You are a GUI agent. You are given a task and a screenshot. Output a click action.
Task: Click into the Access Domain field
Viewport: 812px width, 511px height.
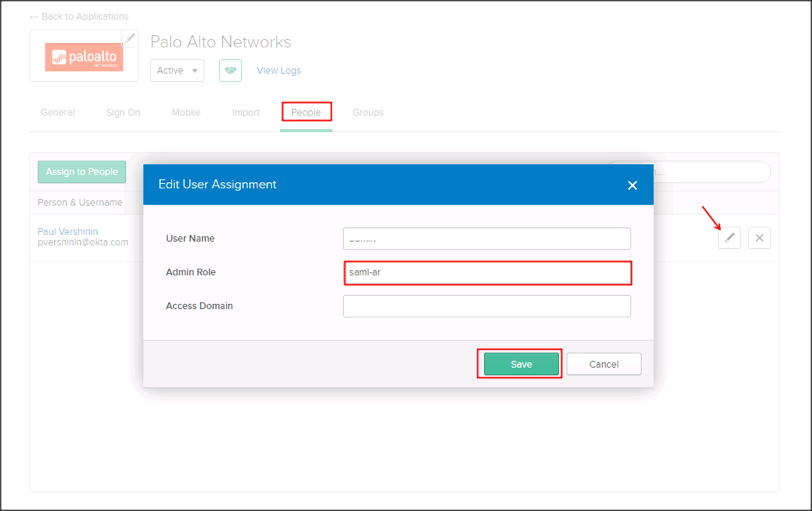click(487, 306)
